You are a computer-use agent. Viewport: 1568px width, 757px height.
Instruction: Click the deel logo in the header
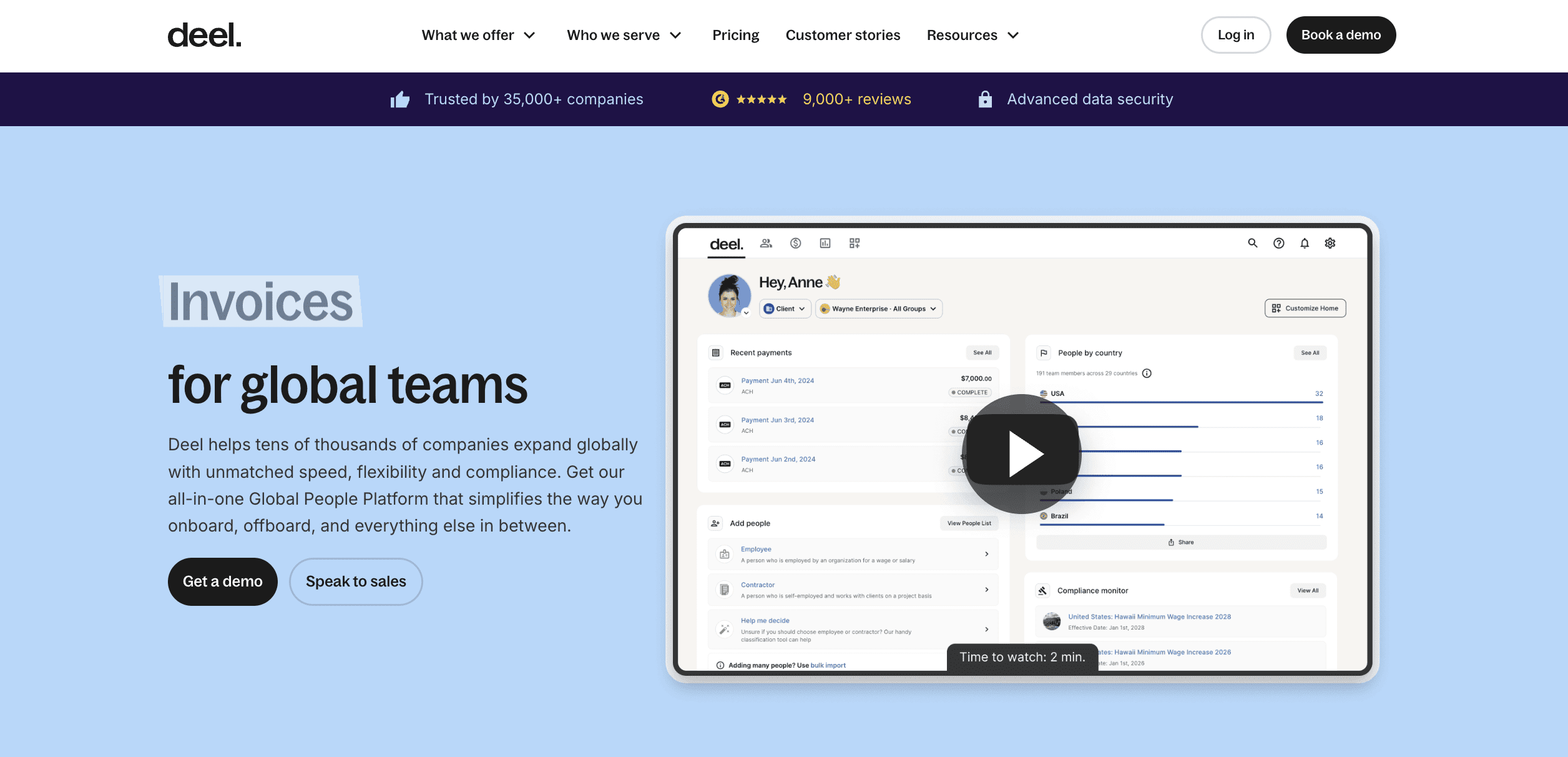click(x=204, y=35)
